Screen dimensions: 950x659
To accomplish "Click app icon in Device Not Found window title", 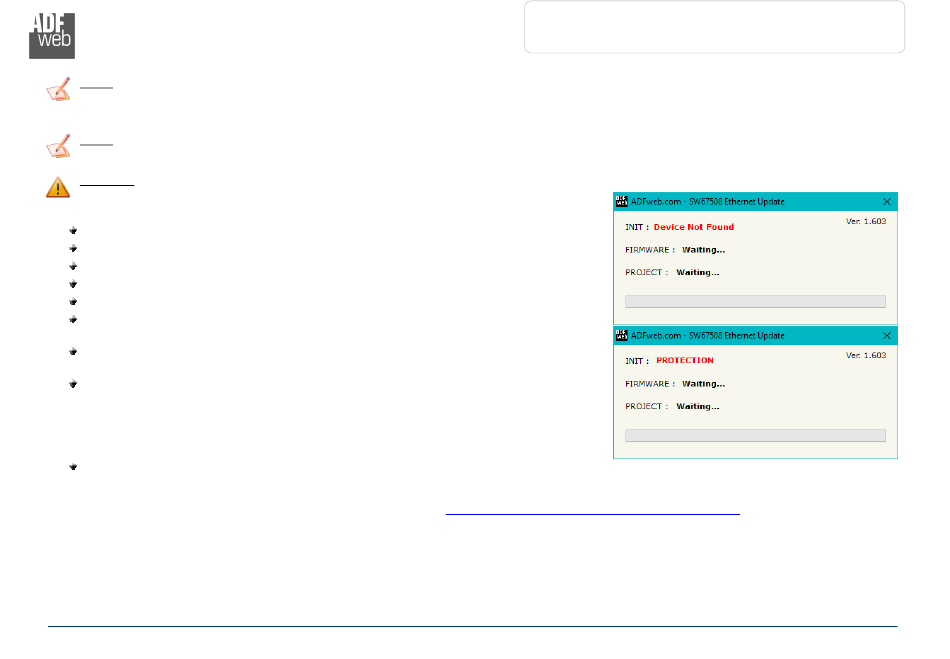I will [622, 202].
